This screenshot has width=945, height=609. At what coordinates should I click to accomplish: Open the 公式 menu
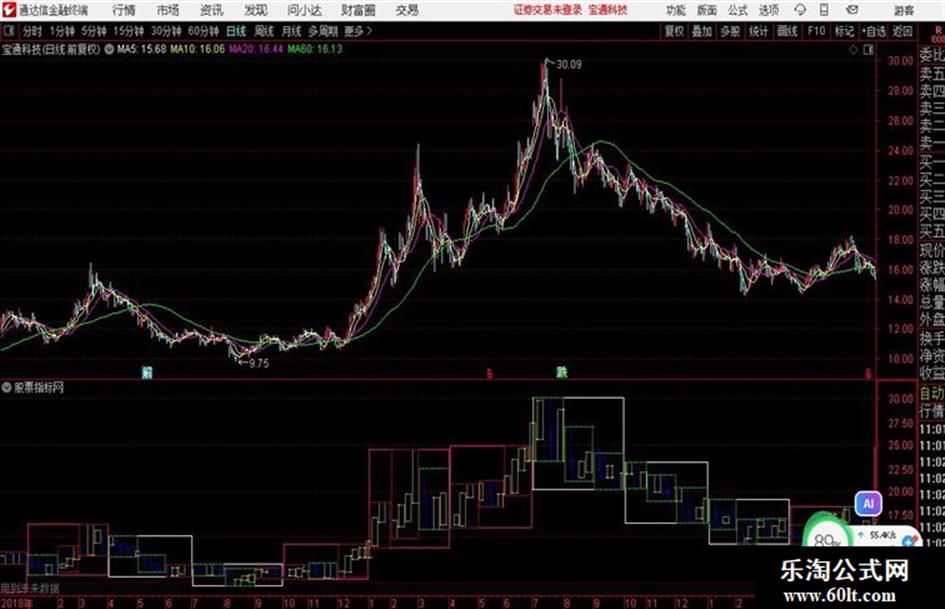(x=738, y=10)
